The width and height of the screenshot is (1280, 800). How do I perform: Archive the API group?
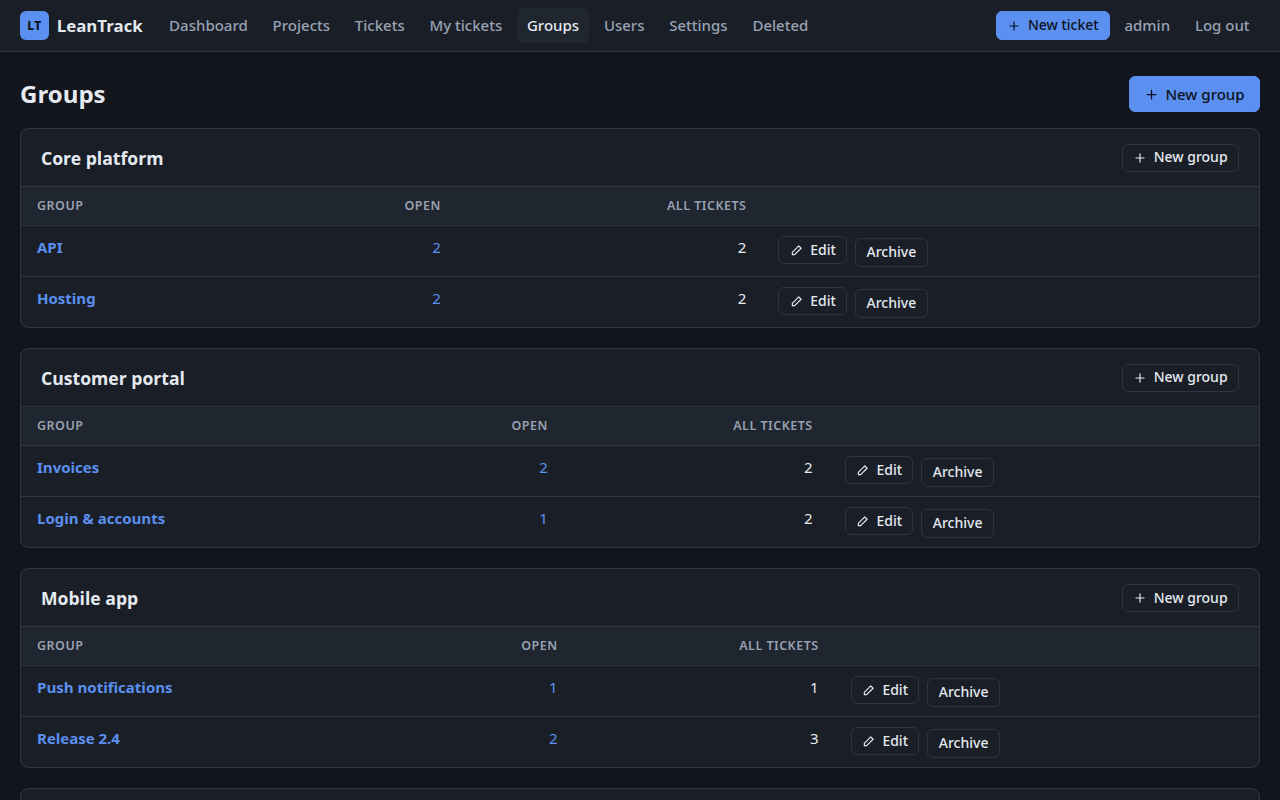tap(891, 252)
